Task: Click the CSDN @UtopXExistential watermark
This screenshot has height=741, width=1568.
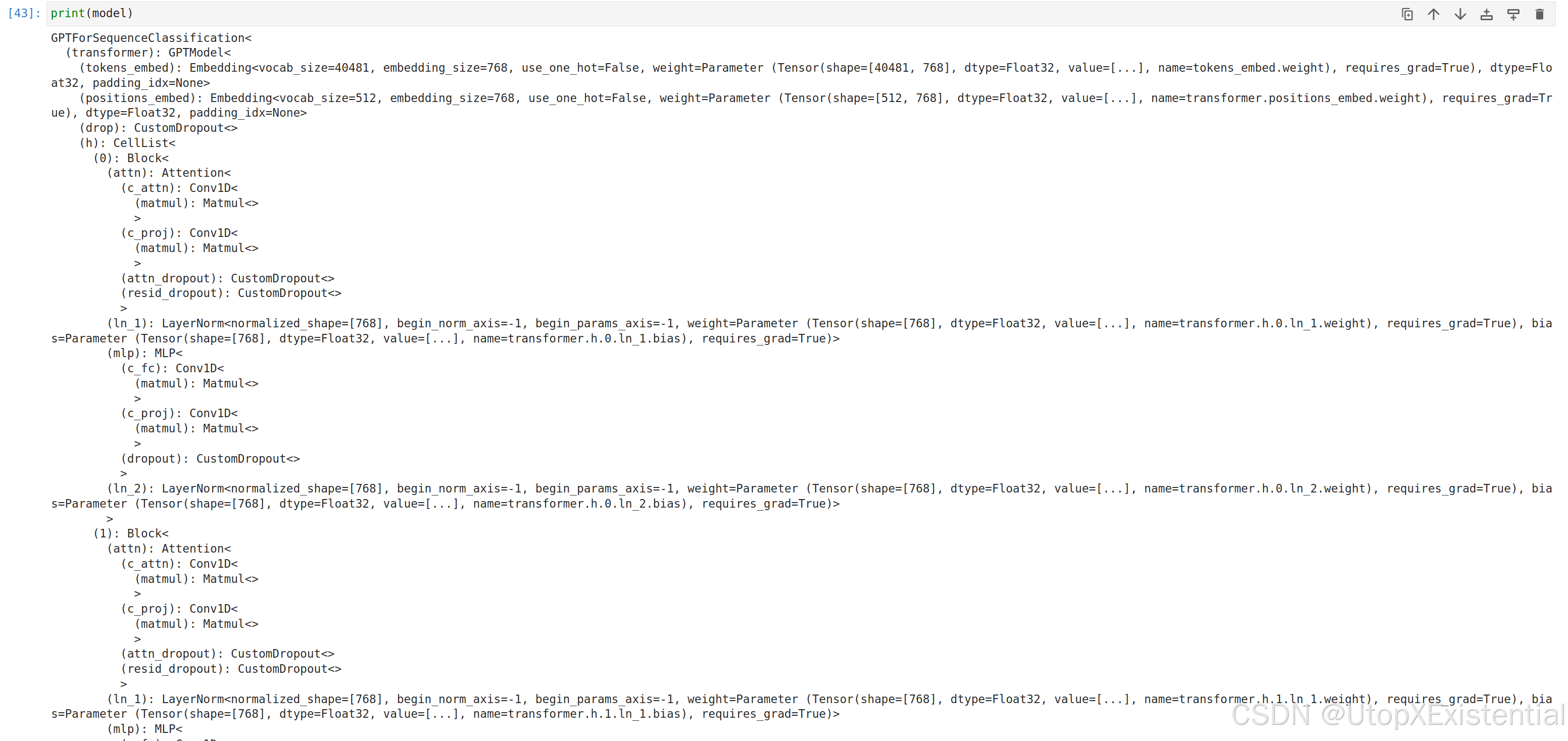Action: click(x=1398, y=715)
